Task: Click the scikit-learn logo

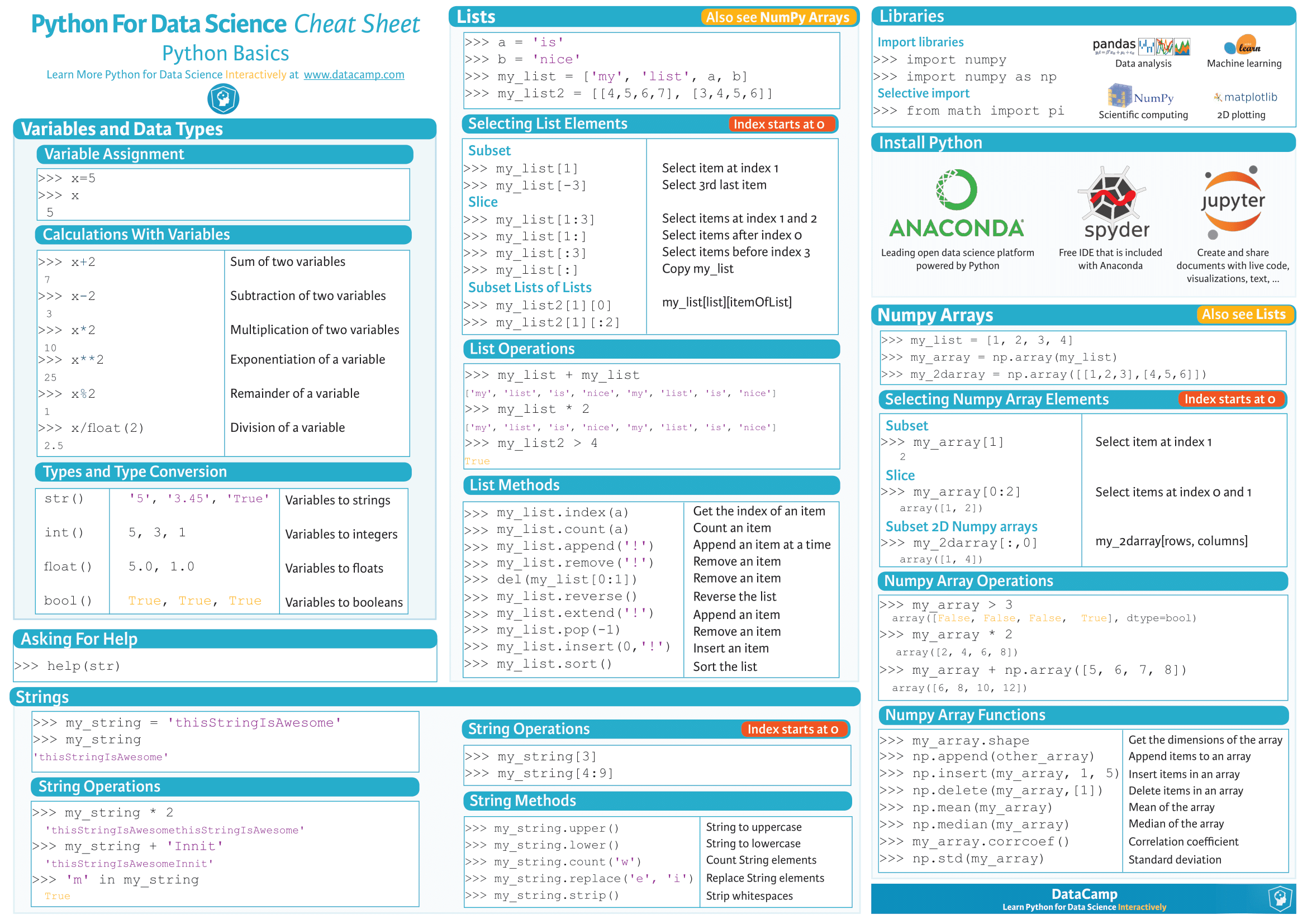Action: pos(1242,45)
